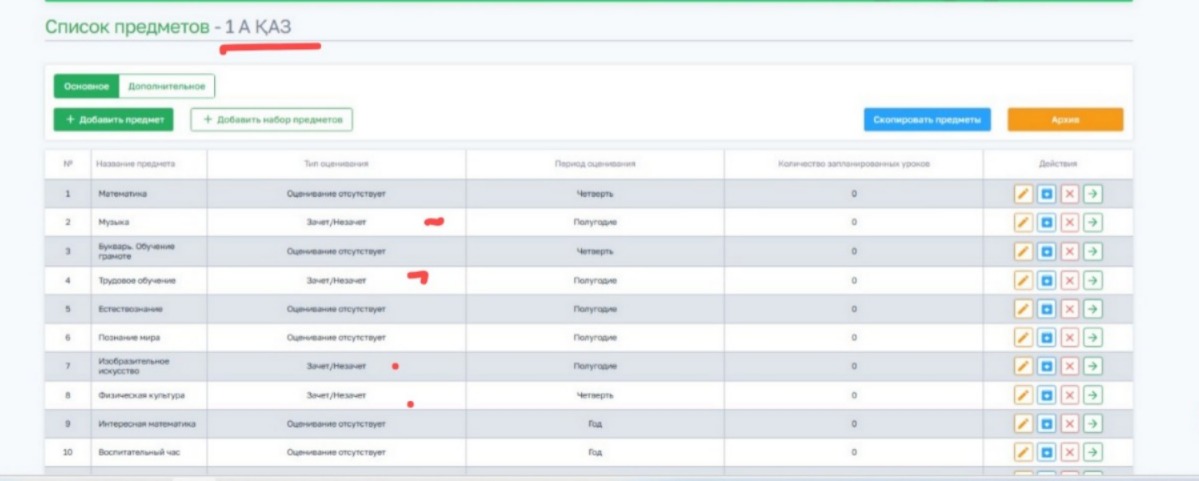The width and height of the screenshot is (1199, 481).
Task: Click the blue Скопировать предметы button
Action: coord(927,120)
